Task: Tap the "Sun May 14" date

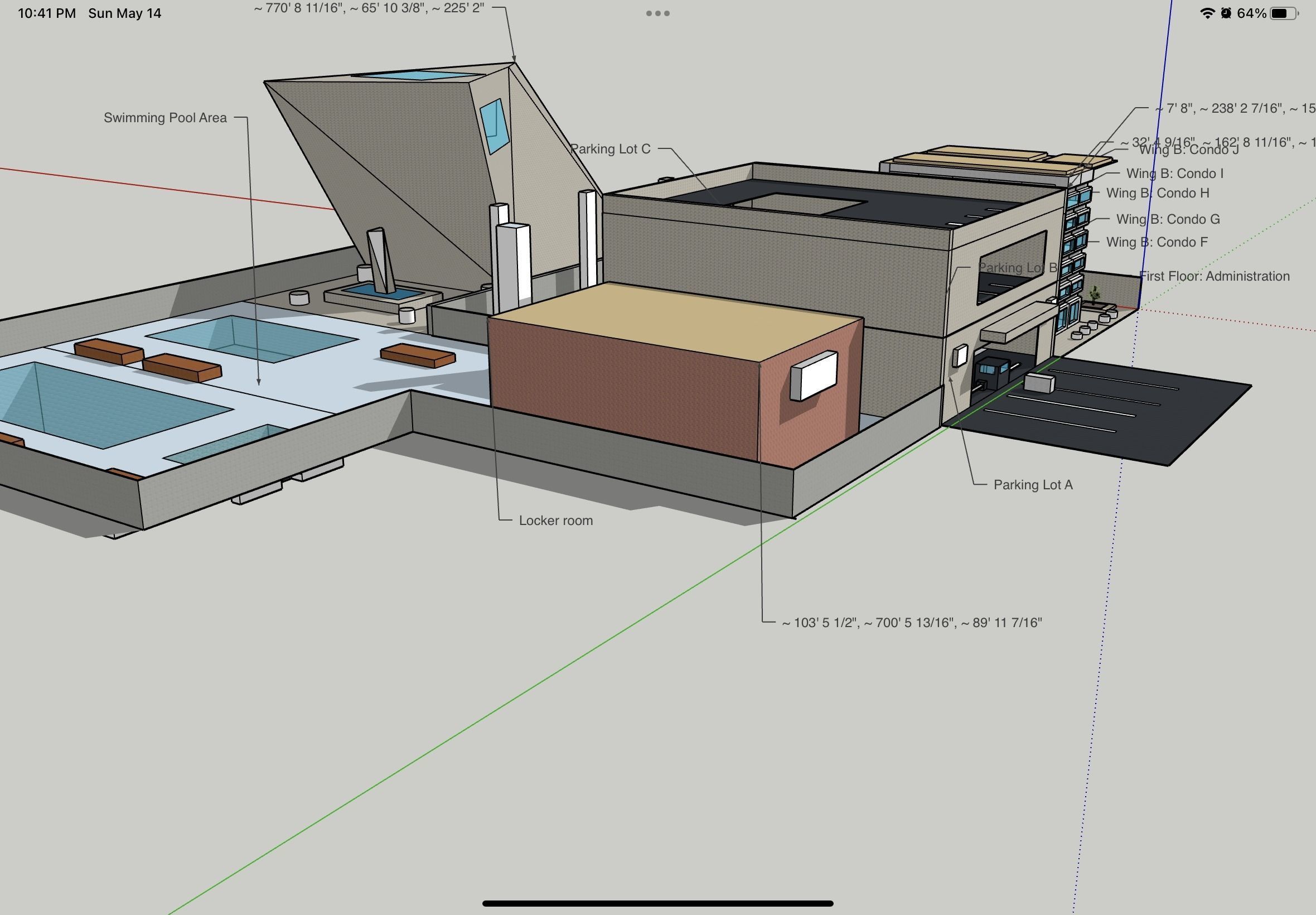Action: tap(125, 13)
